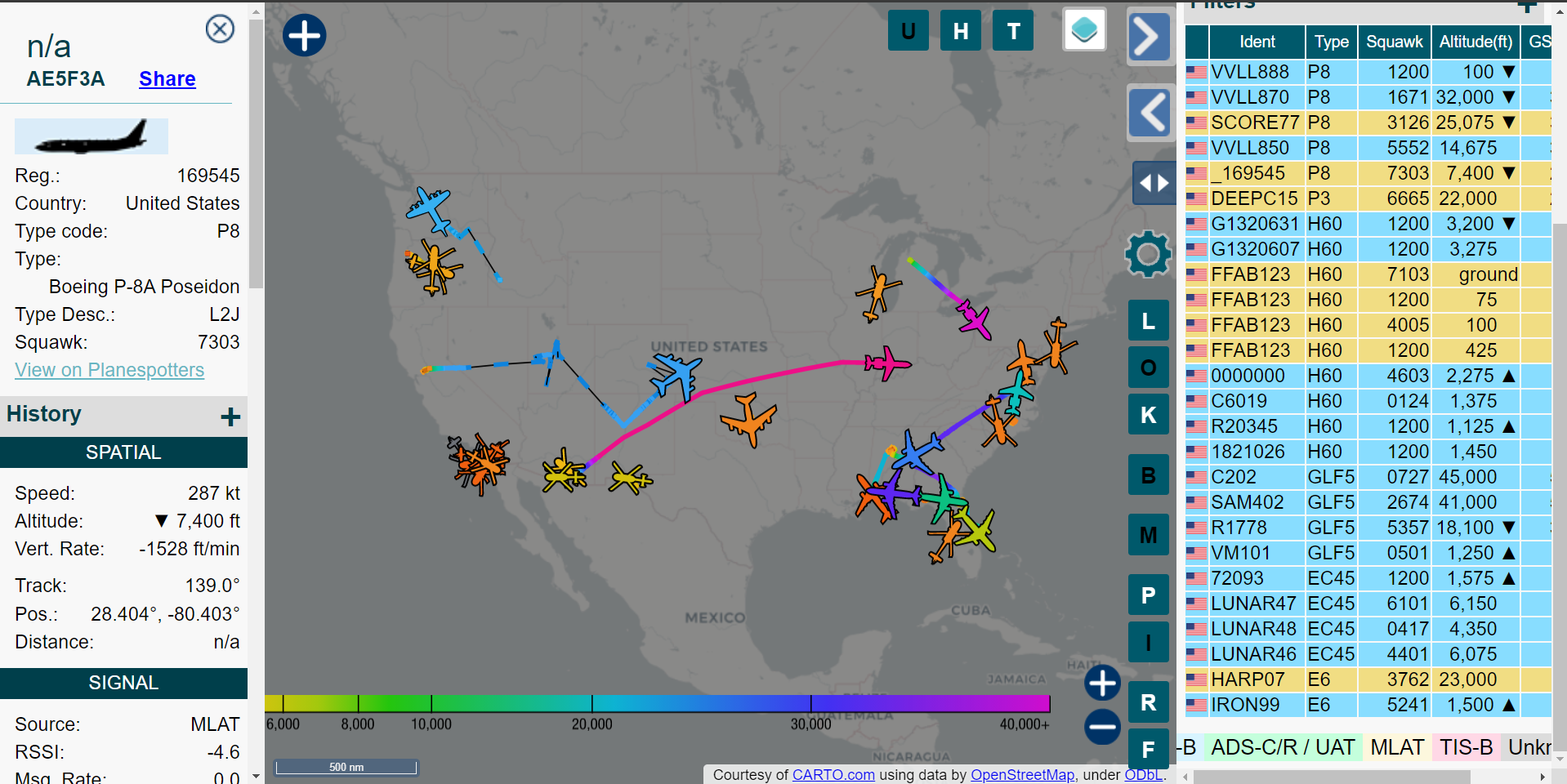Select DEEPC15 aircraft row

(1368, 198)
